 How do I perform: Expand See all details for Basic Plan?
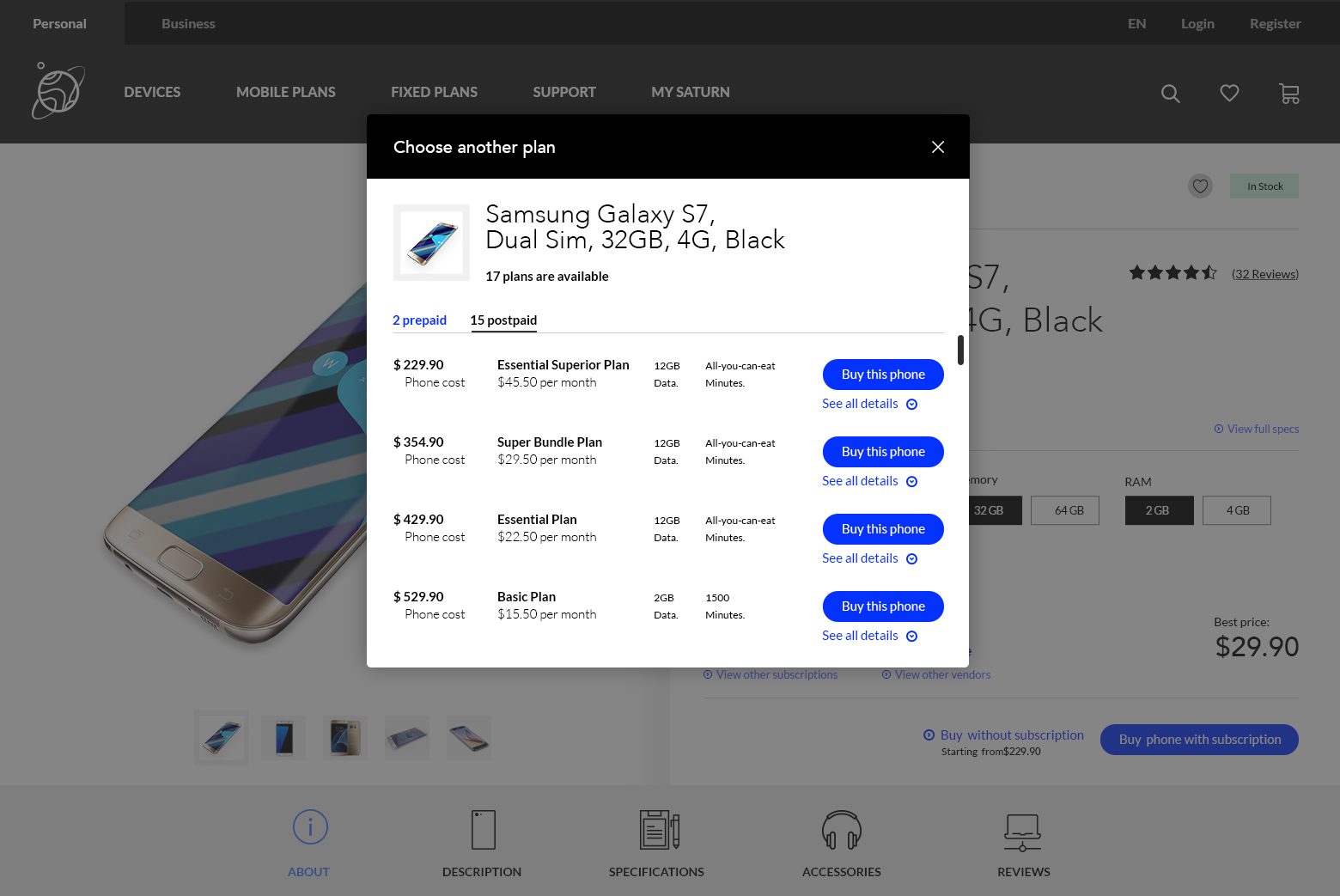pos(869,636)
